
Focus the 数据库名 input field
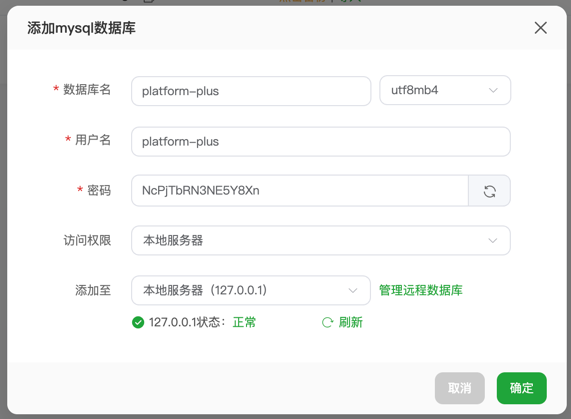click(251, 91)
